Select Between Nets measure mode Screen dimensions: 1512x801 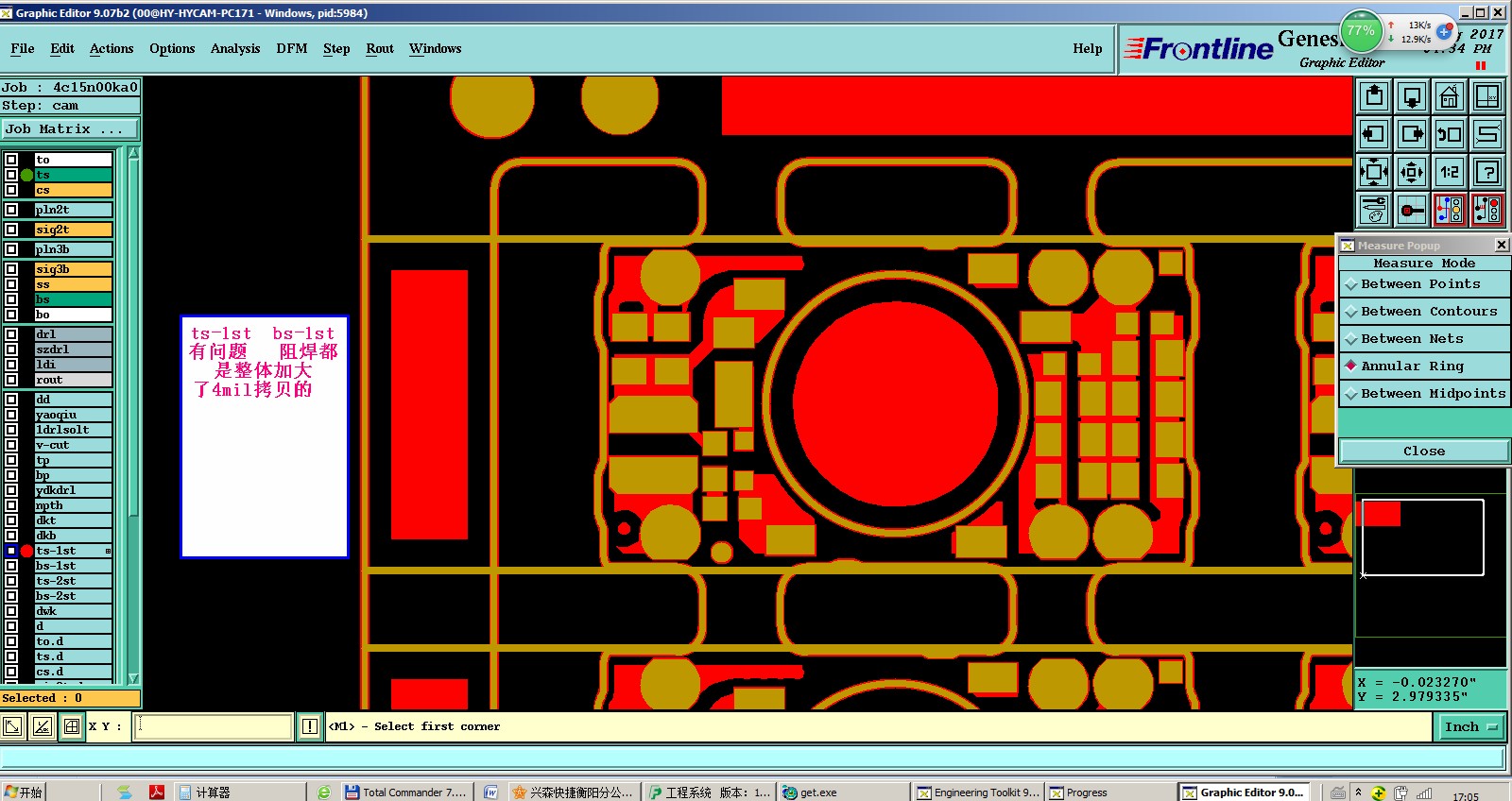coord(1424,339)
